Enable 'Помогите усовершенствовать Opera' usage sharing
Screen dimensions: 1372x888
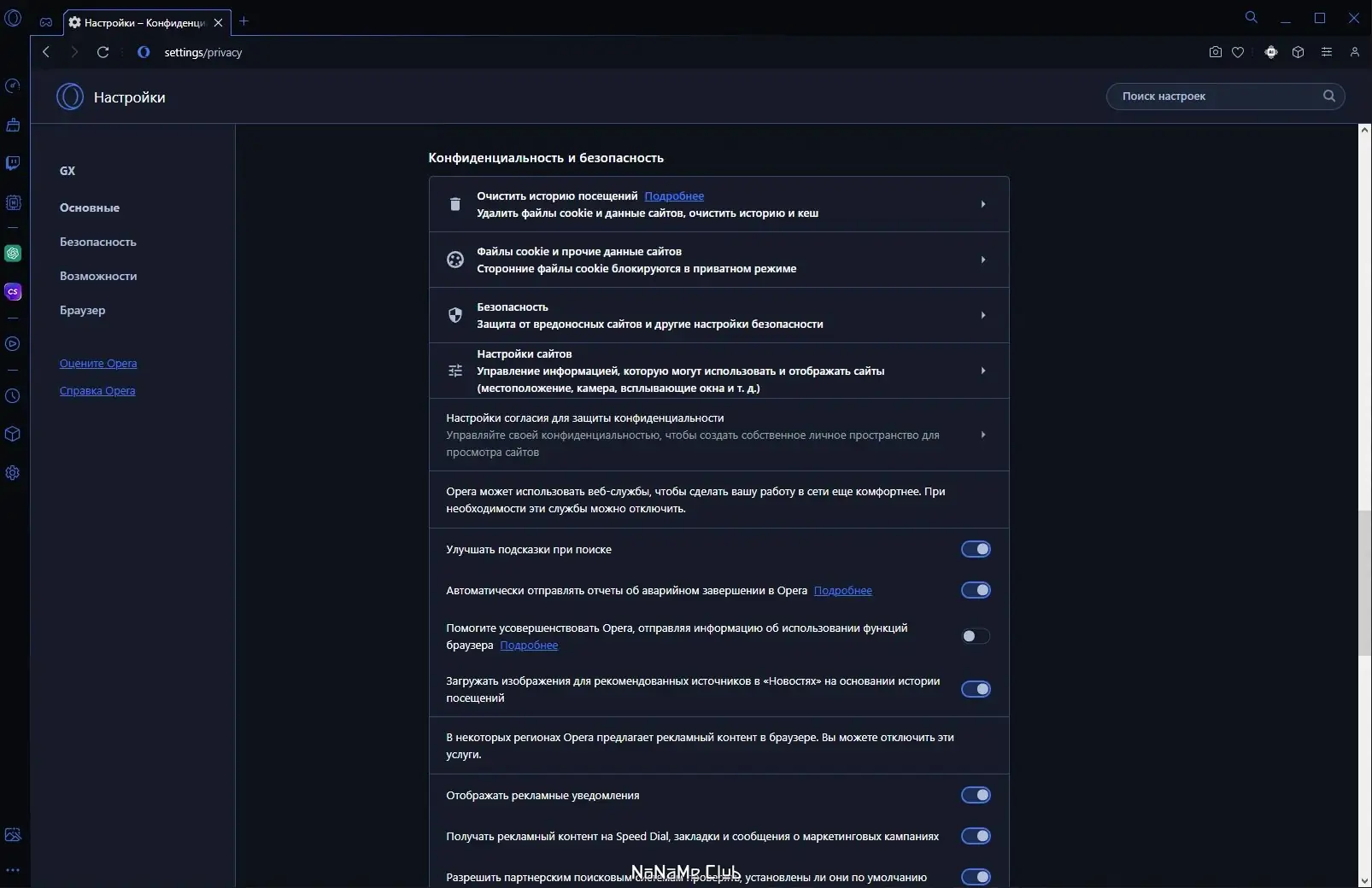coord(976,636)
